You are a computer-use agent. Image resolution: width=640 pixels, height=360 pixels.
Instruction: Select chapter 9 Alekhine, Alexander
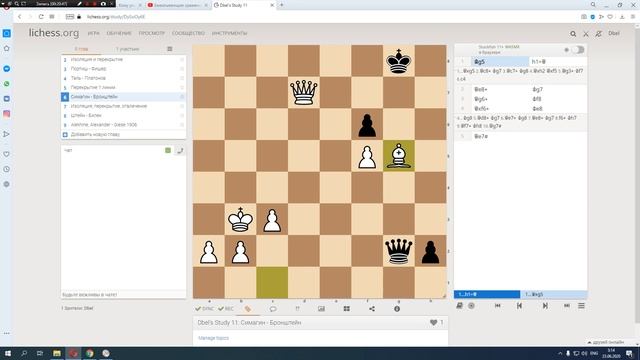[123, 125]
